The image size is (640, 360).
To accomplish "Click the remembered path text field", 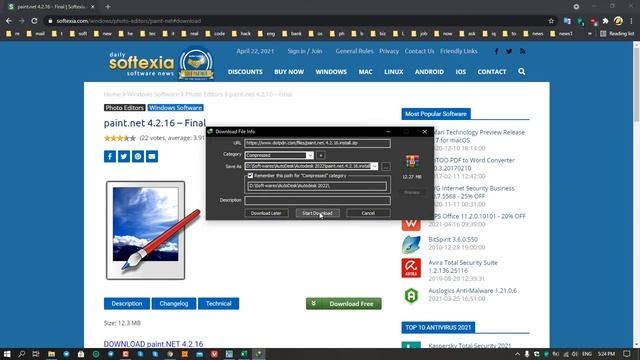I will point(317,186).
